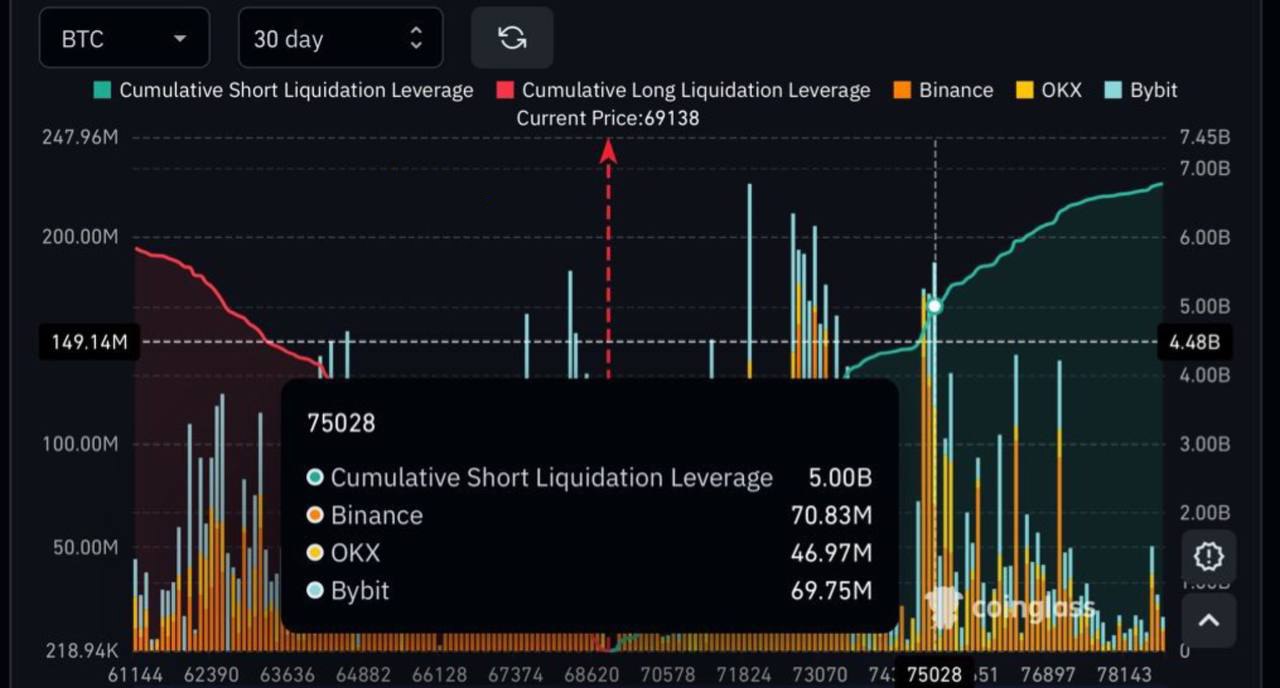Toggle Binance series in legend
Image resolution: width=1280 pixels, height=688 pixels.
[955, 90]
